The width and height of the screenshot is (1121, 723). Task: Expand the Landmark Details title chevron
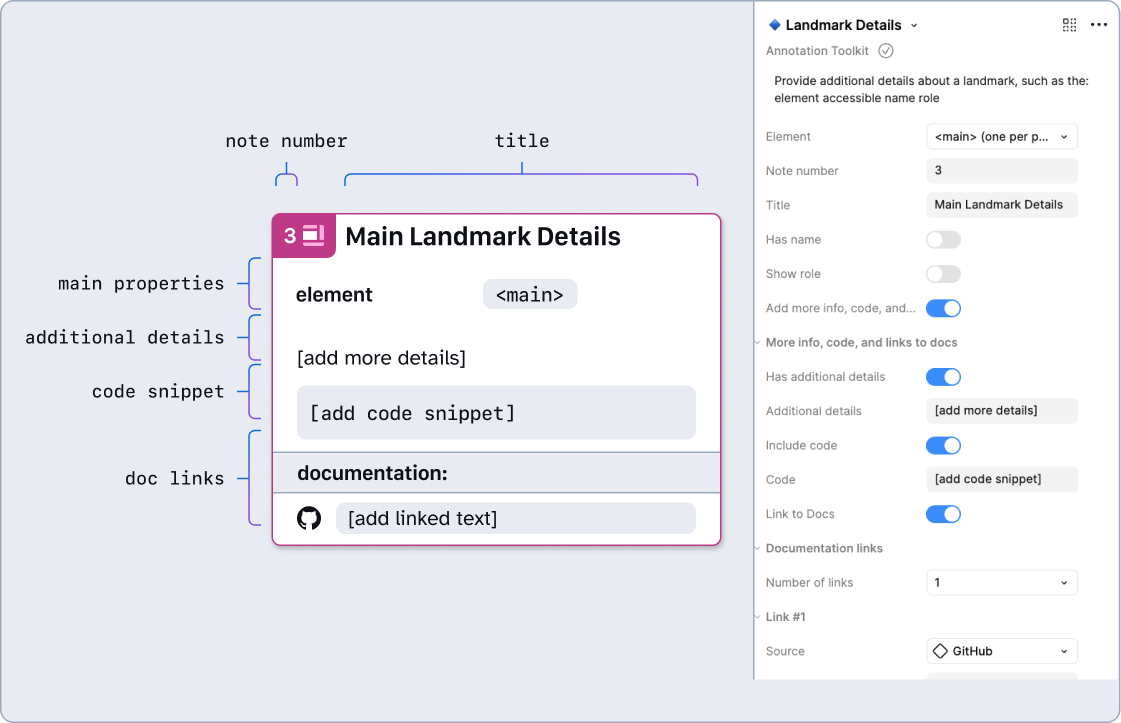click(x=914, y=26)
